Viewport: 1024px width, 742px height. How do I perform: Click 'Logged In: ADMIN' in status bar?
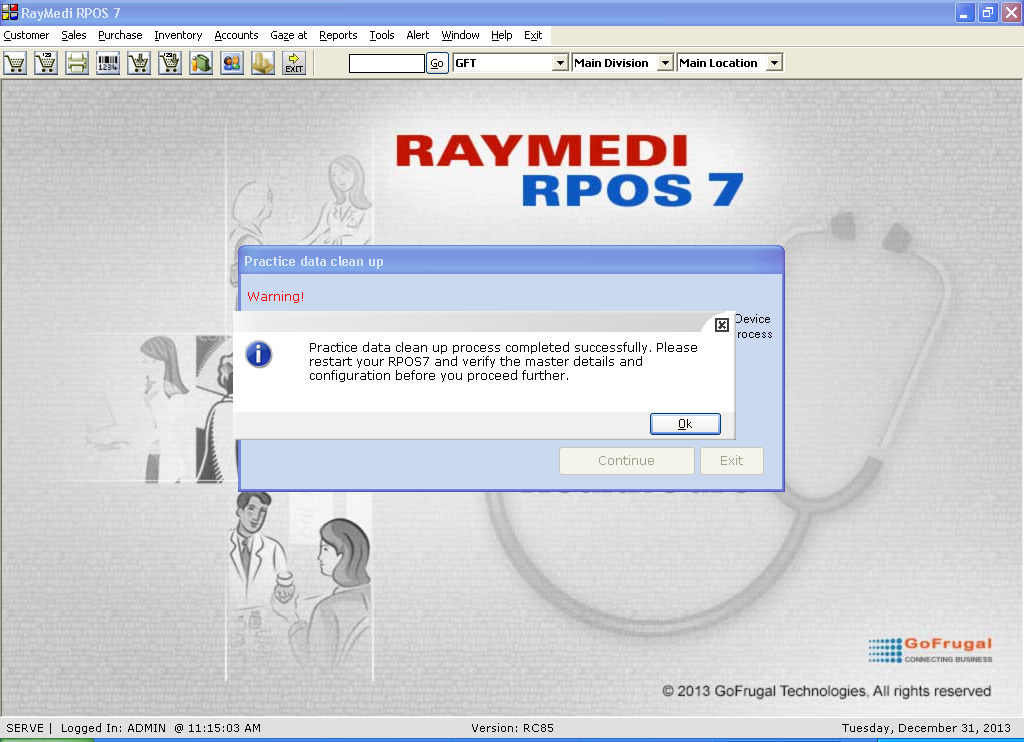click(x=114, y=728)
